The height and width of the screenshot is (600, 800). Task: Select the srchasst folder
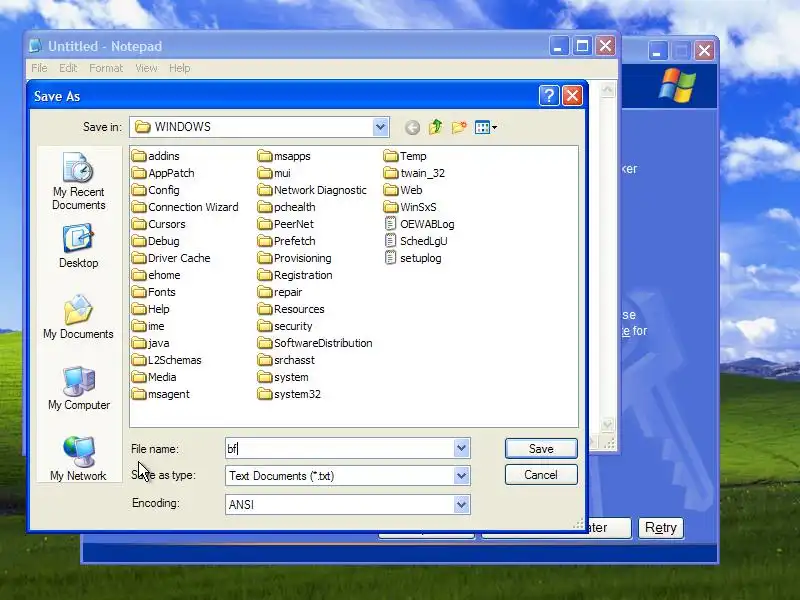point(286,360)
